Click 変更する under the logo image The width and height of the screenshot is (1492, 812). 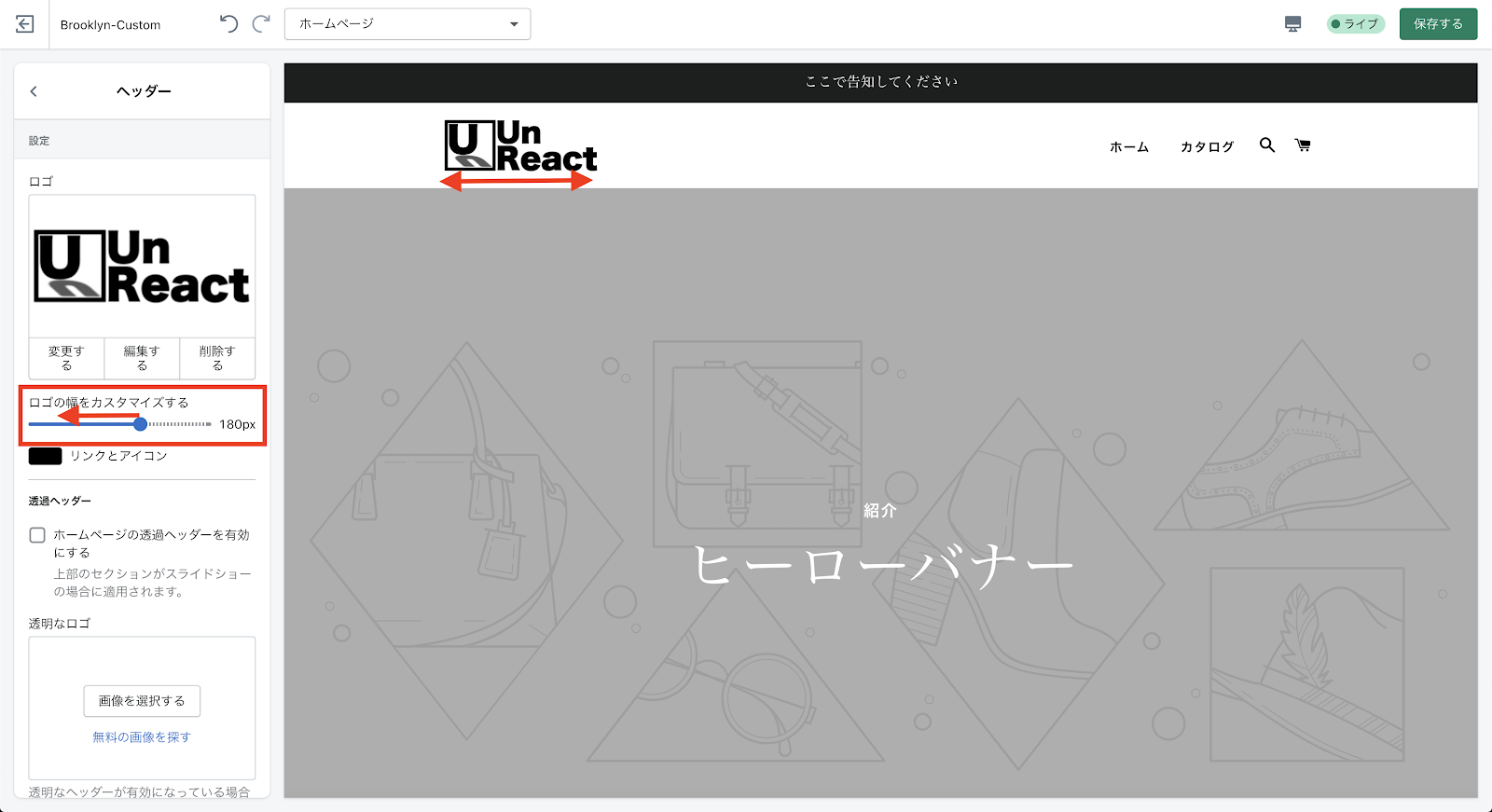[x=66, y=358]
